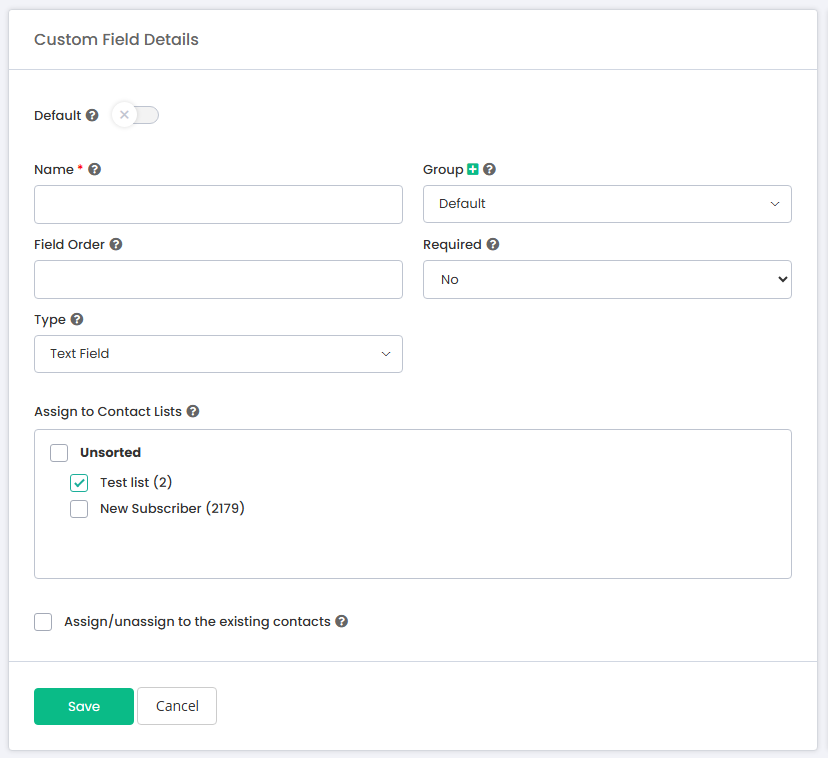Enable Assign/unassign to the existing contacts checkbox

coord(43,622)
